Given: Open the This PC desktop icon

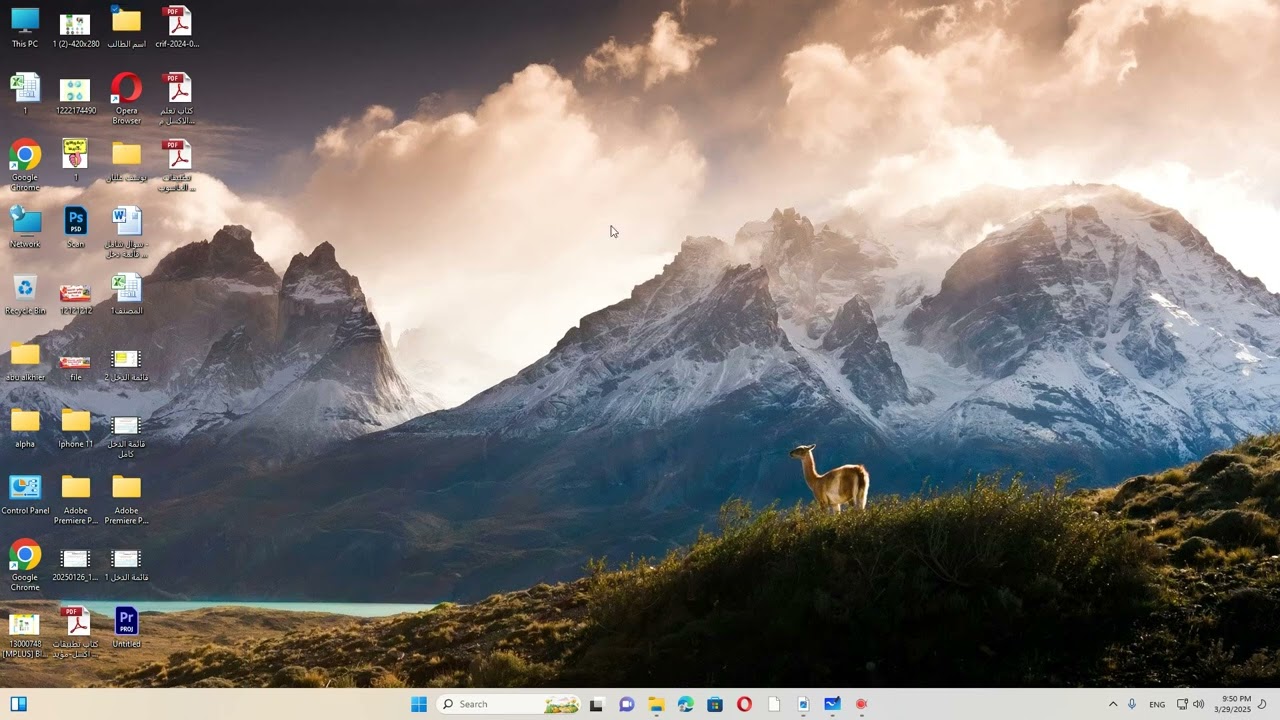Looking at the screenshot, I should click(25, 27).
